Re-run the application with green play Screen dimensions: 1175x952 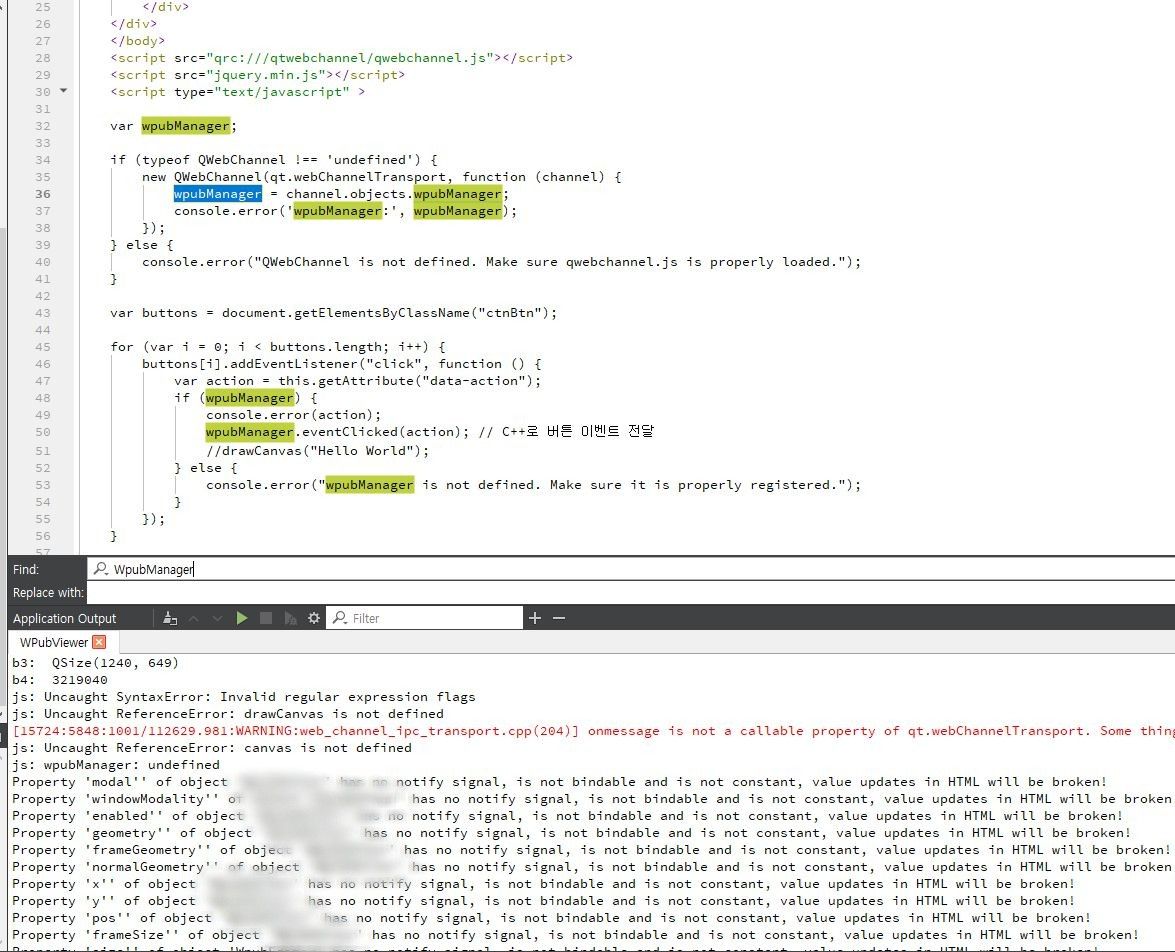click(241, 618)
